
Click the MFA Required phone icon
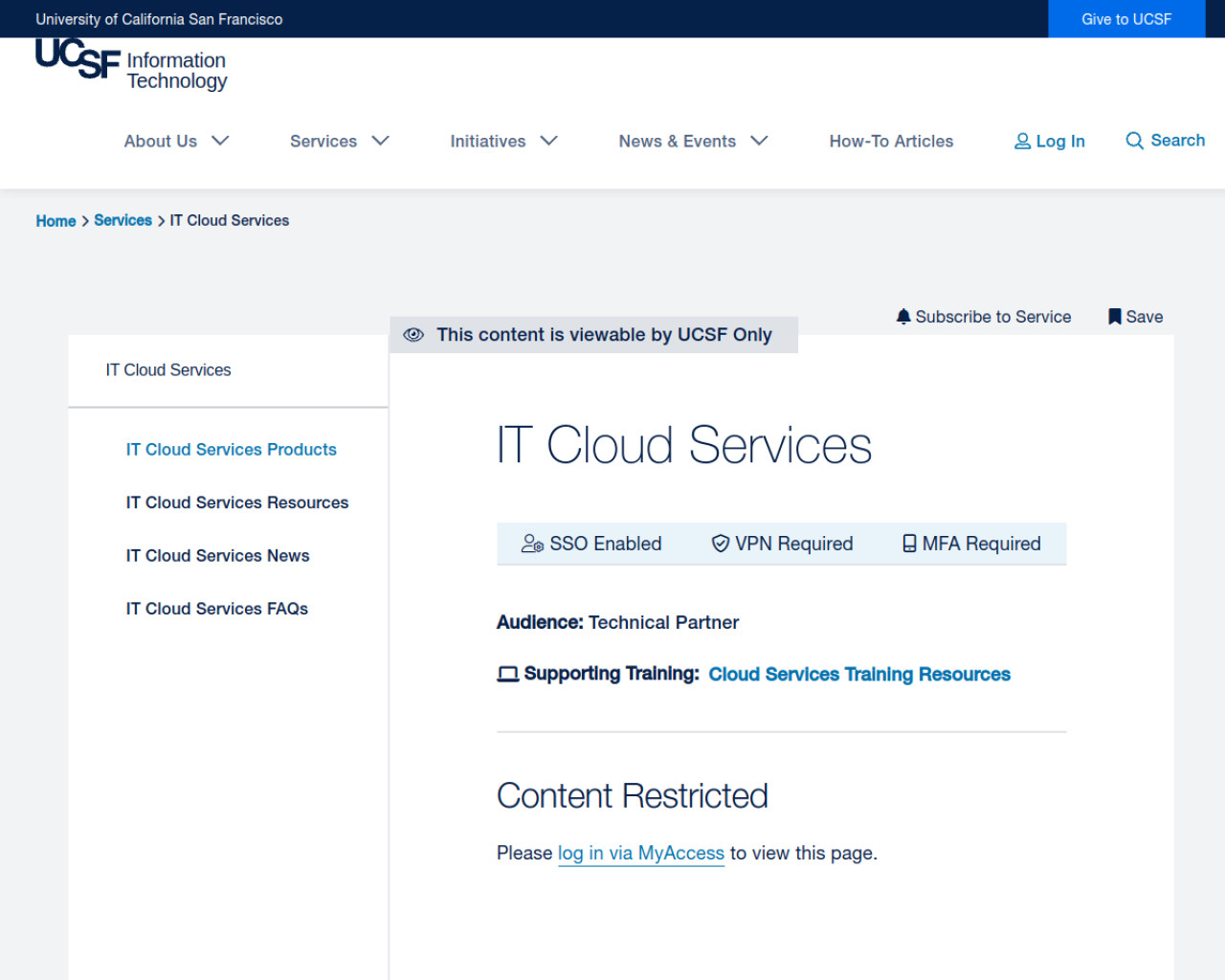909,544
